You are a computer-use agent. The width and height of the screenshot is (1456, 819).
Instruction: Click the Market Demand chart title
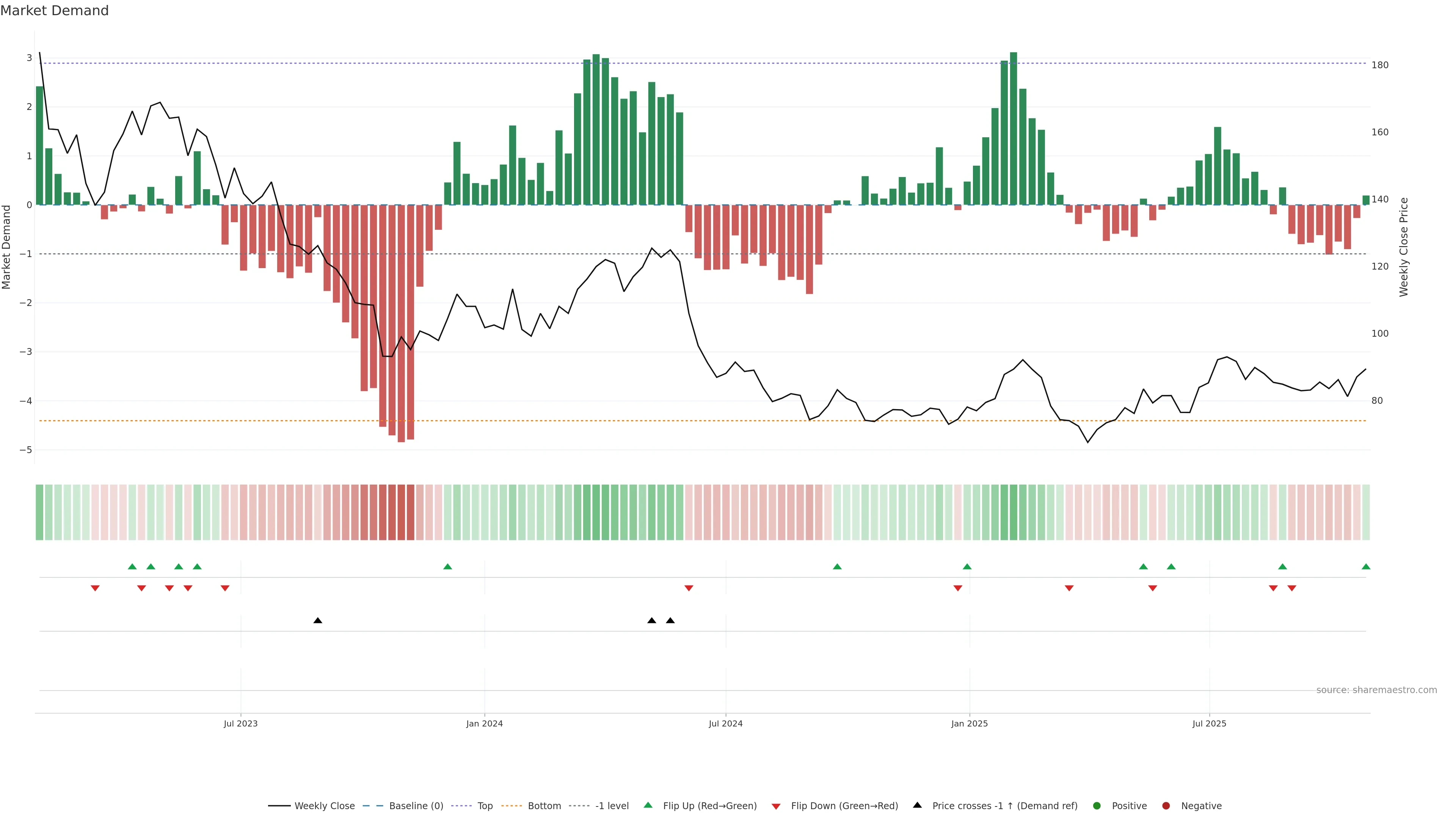(x=54, y=11)
